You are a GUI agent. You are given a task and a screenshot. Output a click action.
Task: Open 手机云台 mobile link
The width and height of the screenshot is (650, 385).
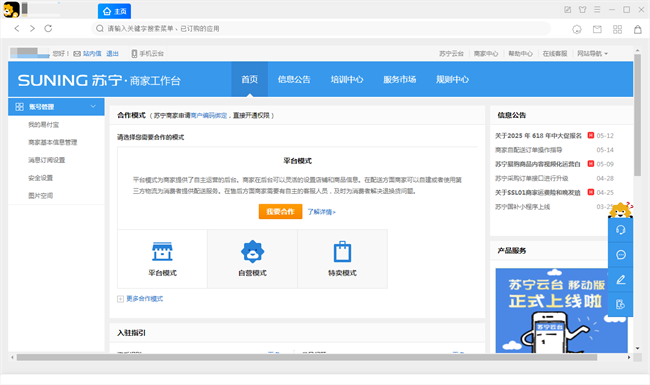(151, 53)
